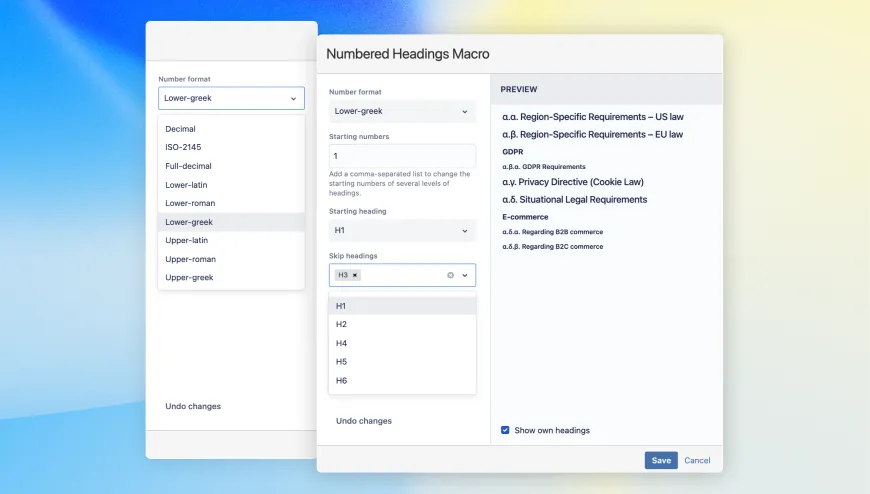Click into the Starting numbers field

(x=402, y=156)
